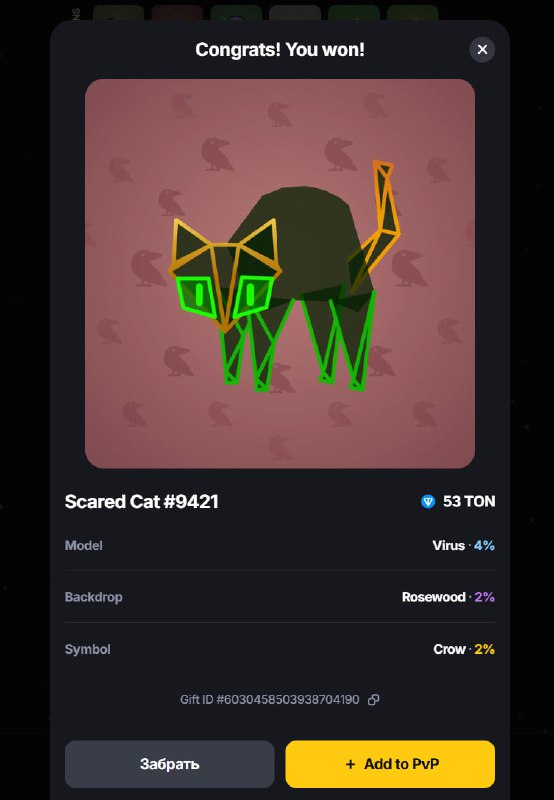Select the Rosewood backdrop value
The image size is (554, 800).
pos(434,597)
